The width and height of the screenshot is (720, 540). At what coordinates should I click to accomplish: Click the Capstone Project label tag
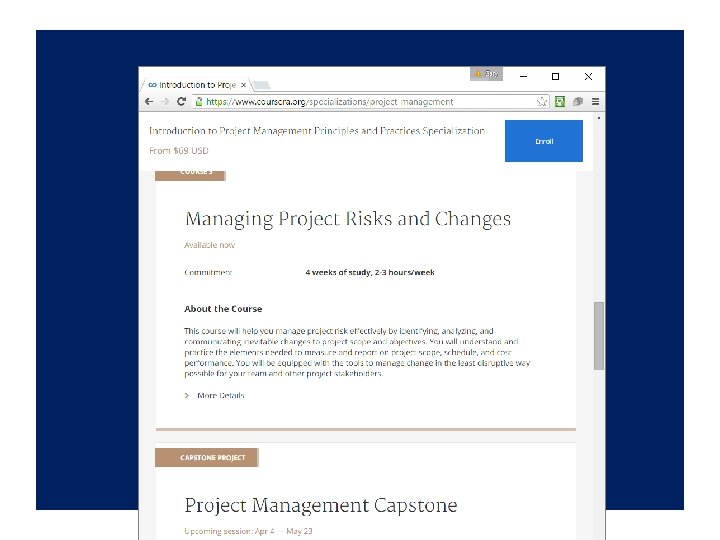tap(207, 458)
